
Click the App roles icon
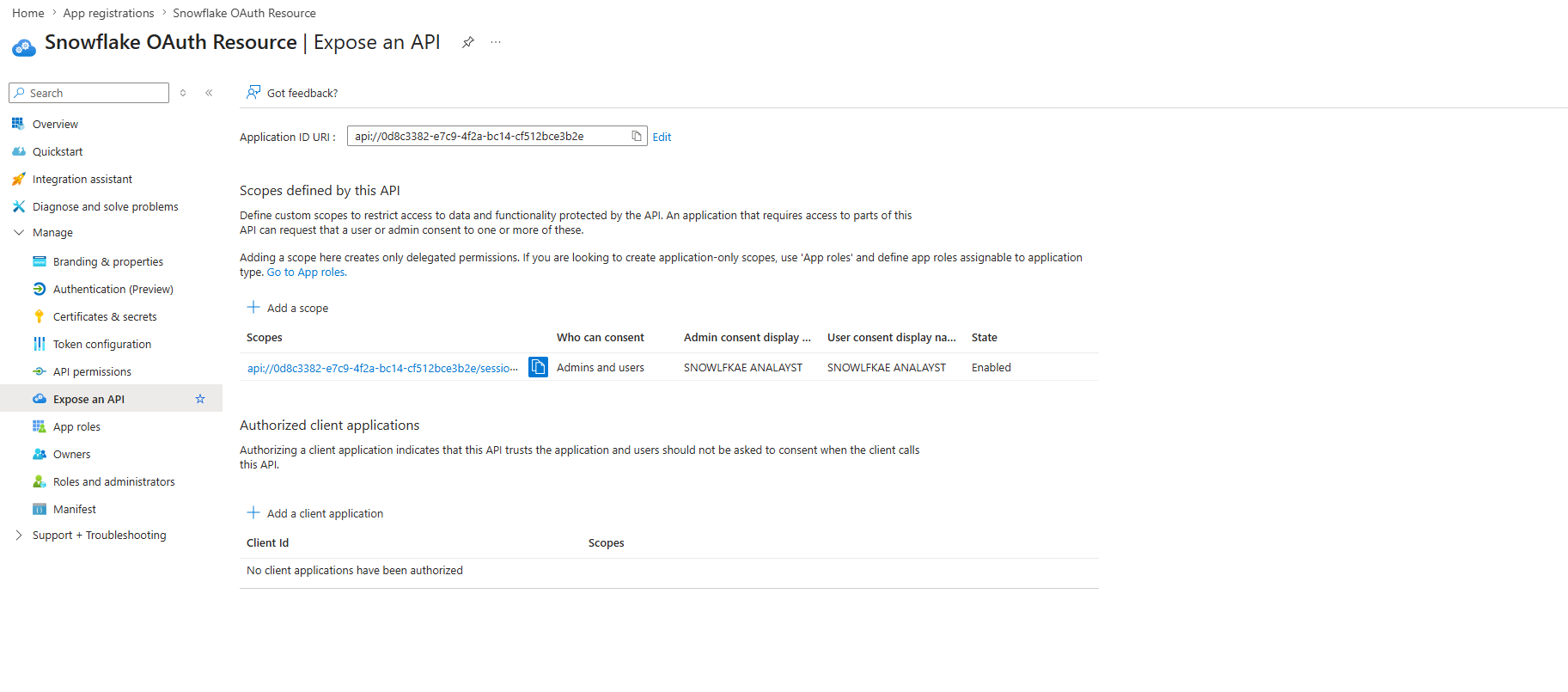point(39,426)
